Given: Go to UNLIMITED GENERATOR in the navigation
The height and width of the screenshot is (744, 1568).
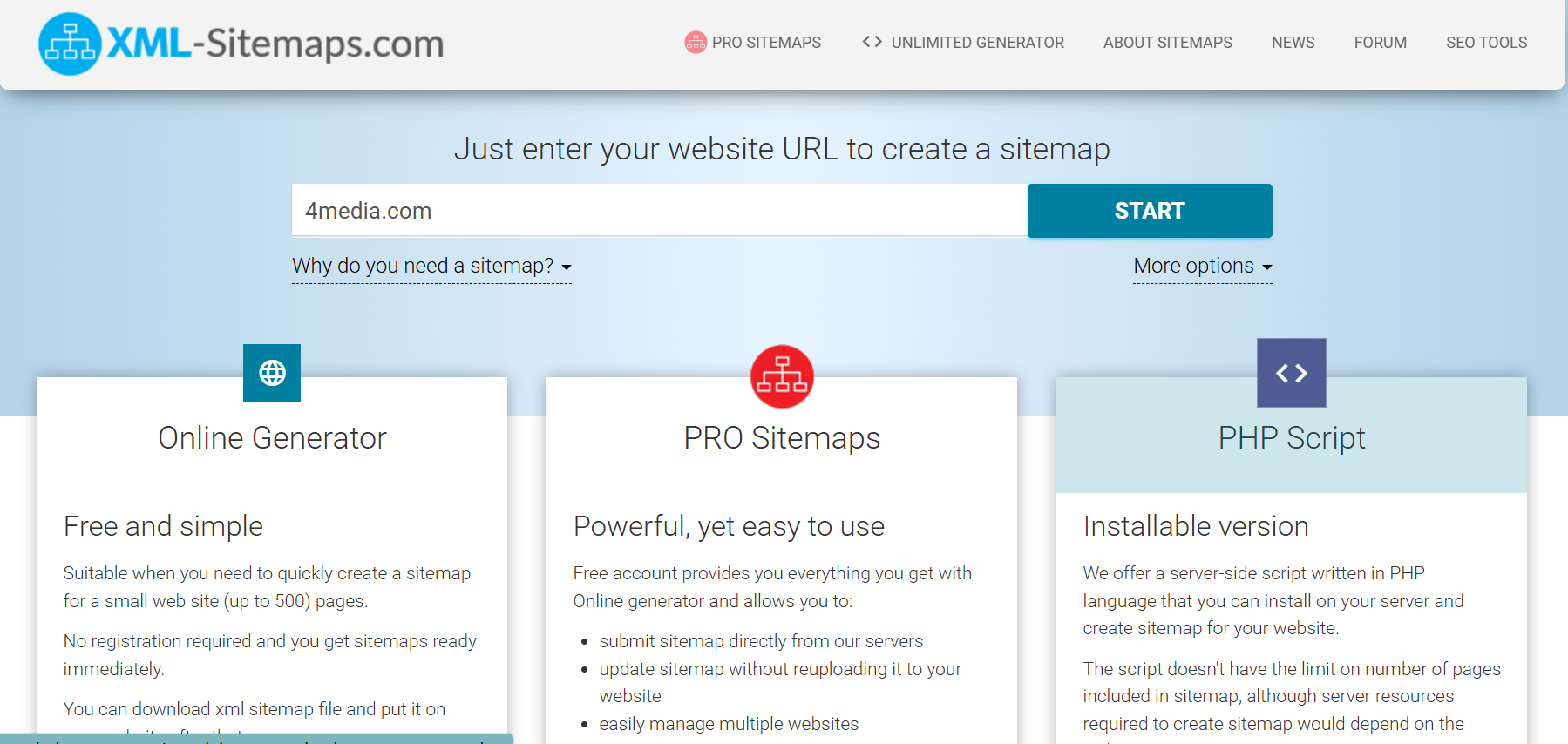Looking at the screenshot, I should pos(977,43).
